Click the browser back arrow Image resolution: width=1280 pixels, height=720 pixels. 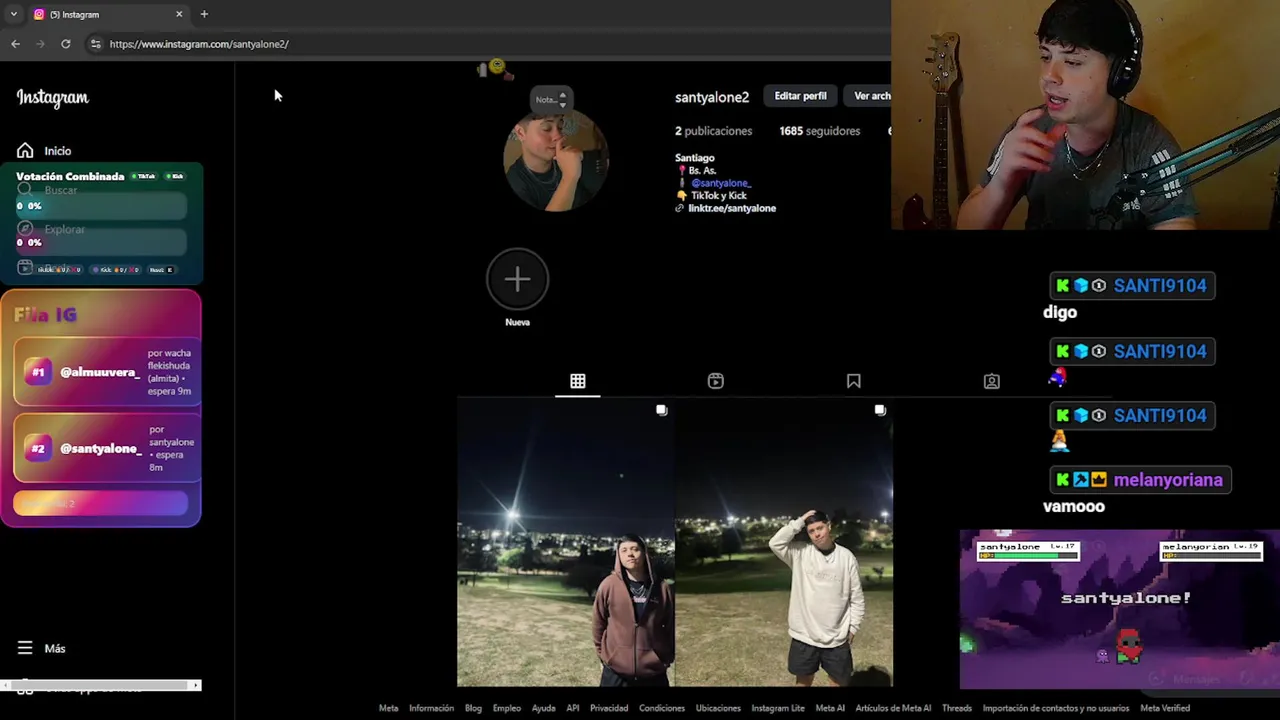click(x=15, y=44)
